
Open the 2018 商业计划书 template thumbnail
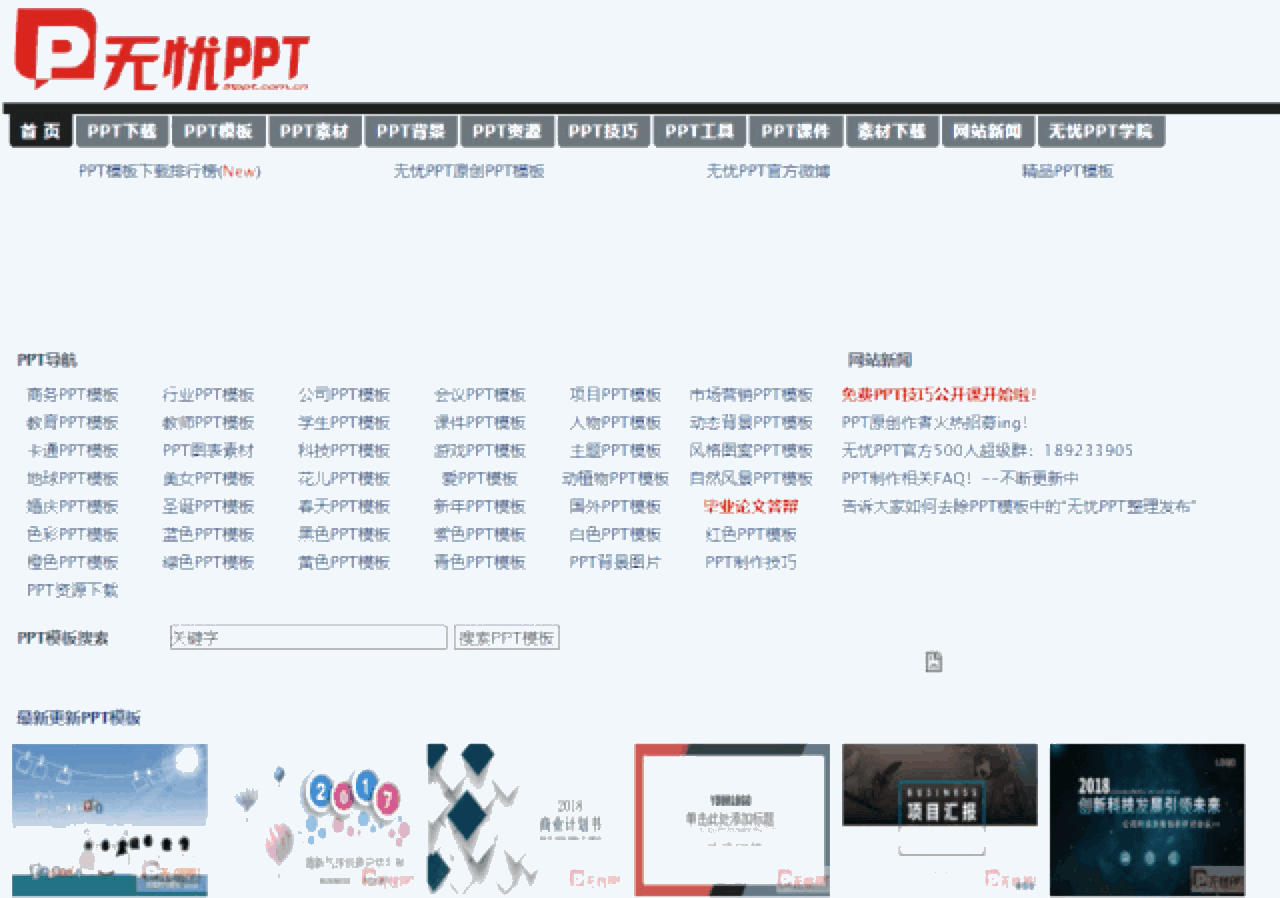(x=525, y=820)
